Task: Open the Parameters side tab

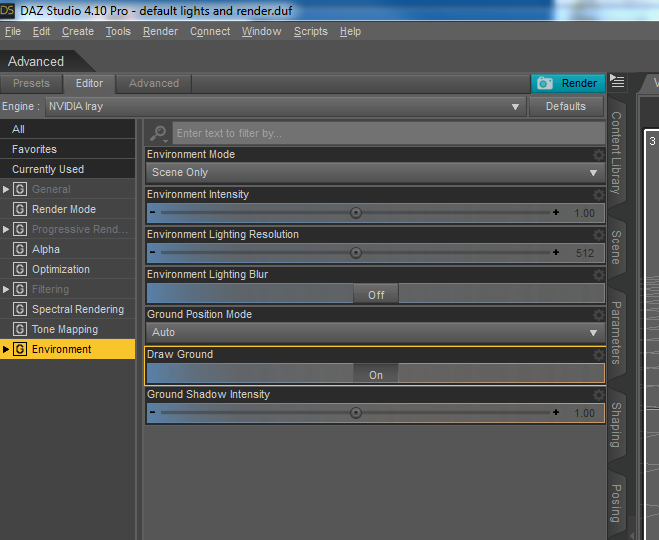Action: [x=616, y=332]
